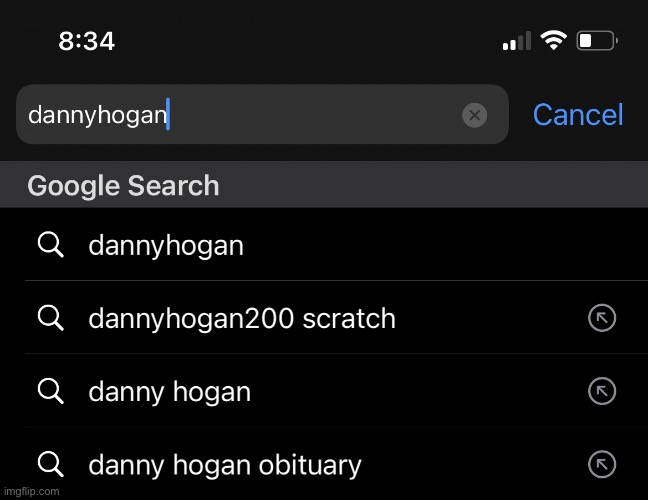Tap magnifier icon next to 'danny hogan obituary'
Screen dimensions: 648x500
pos(50,464)
